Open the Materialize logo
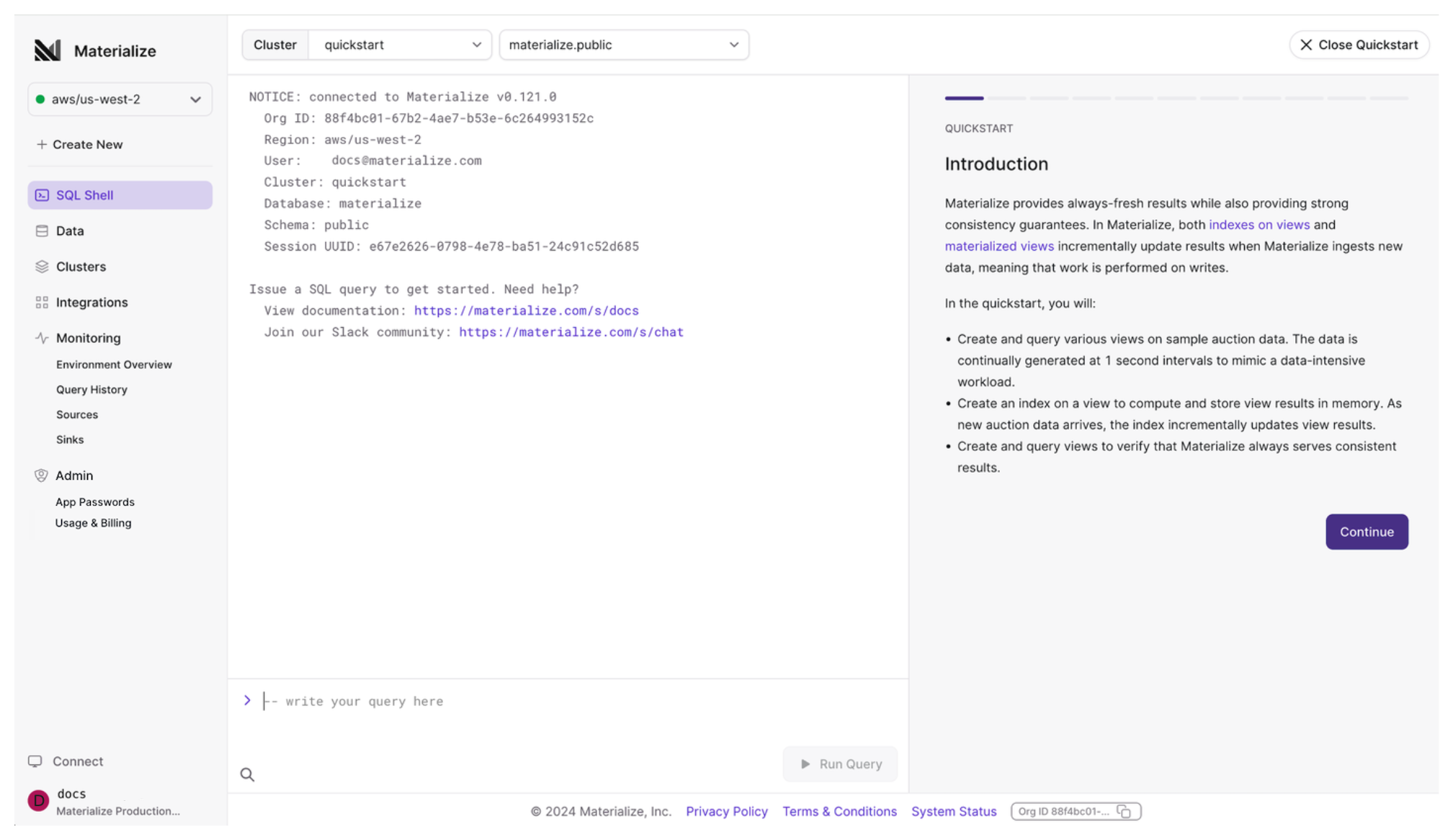The image size is (1453, 840). (x=48, y=49)
